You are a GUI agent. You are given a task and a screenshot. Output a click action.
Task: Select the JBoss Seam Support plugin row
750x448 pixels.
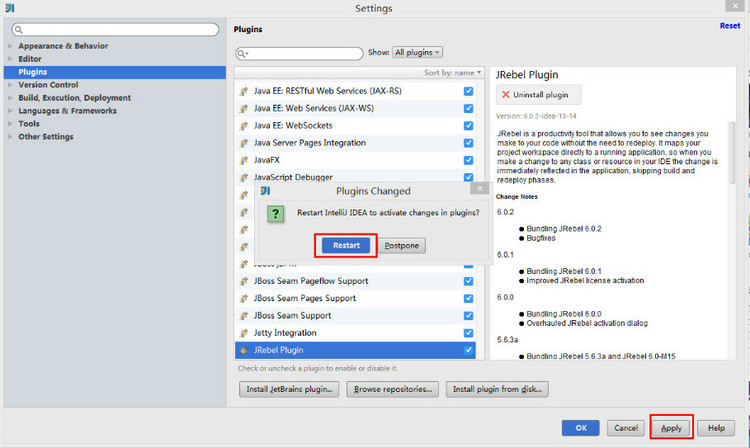tap(355, 316)
